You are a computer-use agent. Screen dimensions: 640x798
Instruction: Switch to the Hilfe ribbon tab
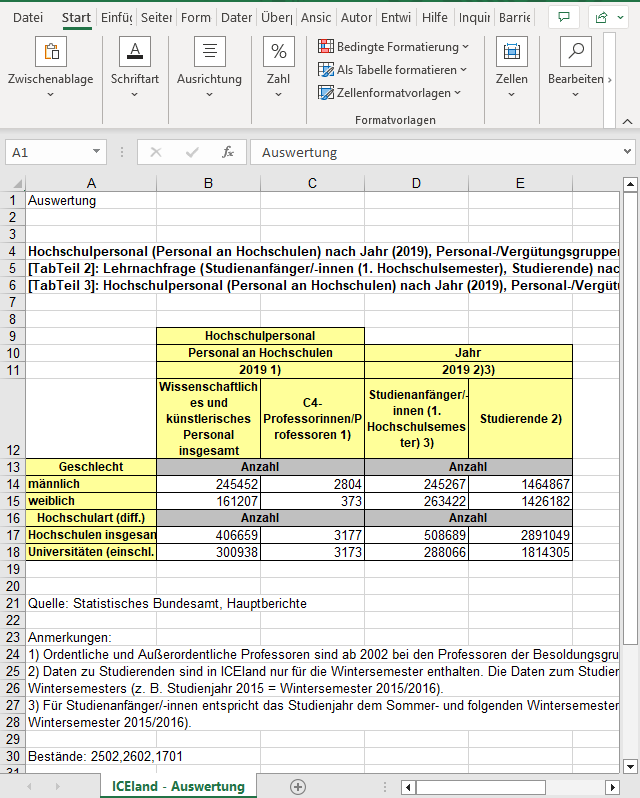[x=434, y=17]
